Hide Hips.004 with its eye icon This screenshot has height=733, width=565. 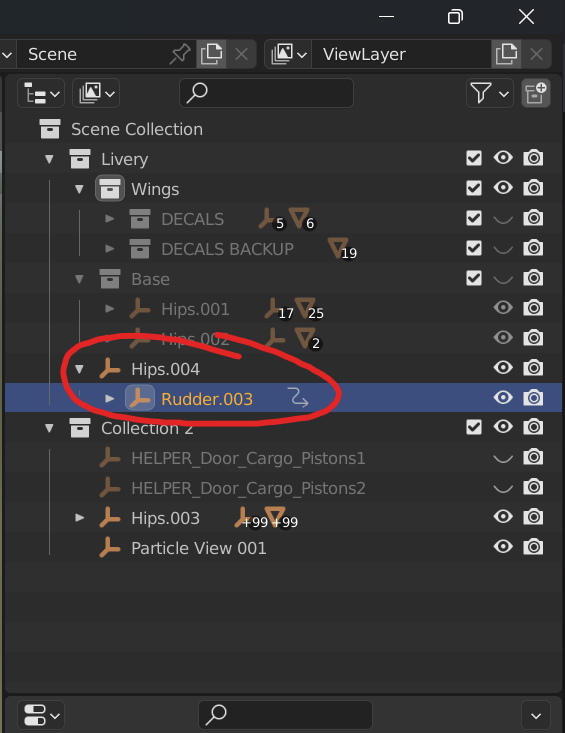(503, 367)
